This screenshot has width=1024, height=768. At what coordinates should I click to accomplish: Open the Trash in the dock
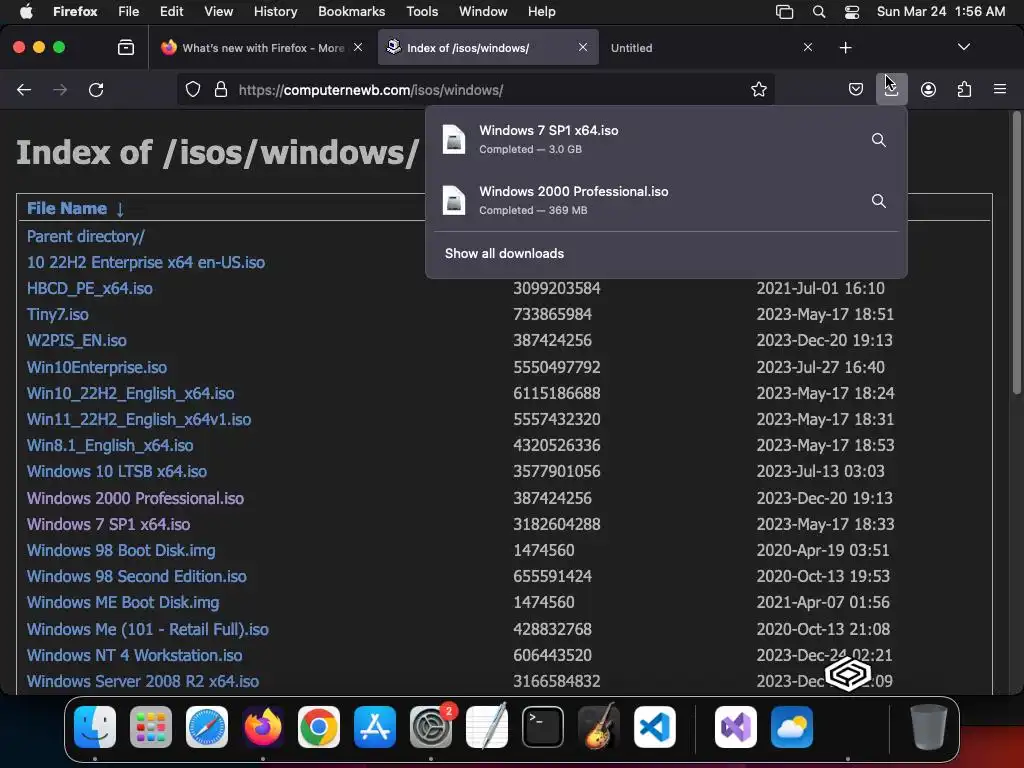(928, 727)
